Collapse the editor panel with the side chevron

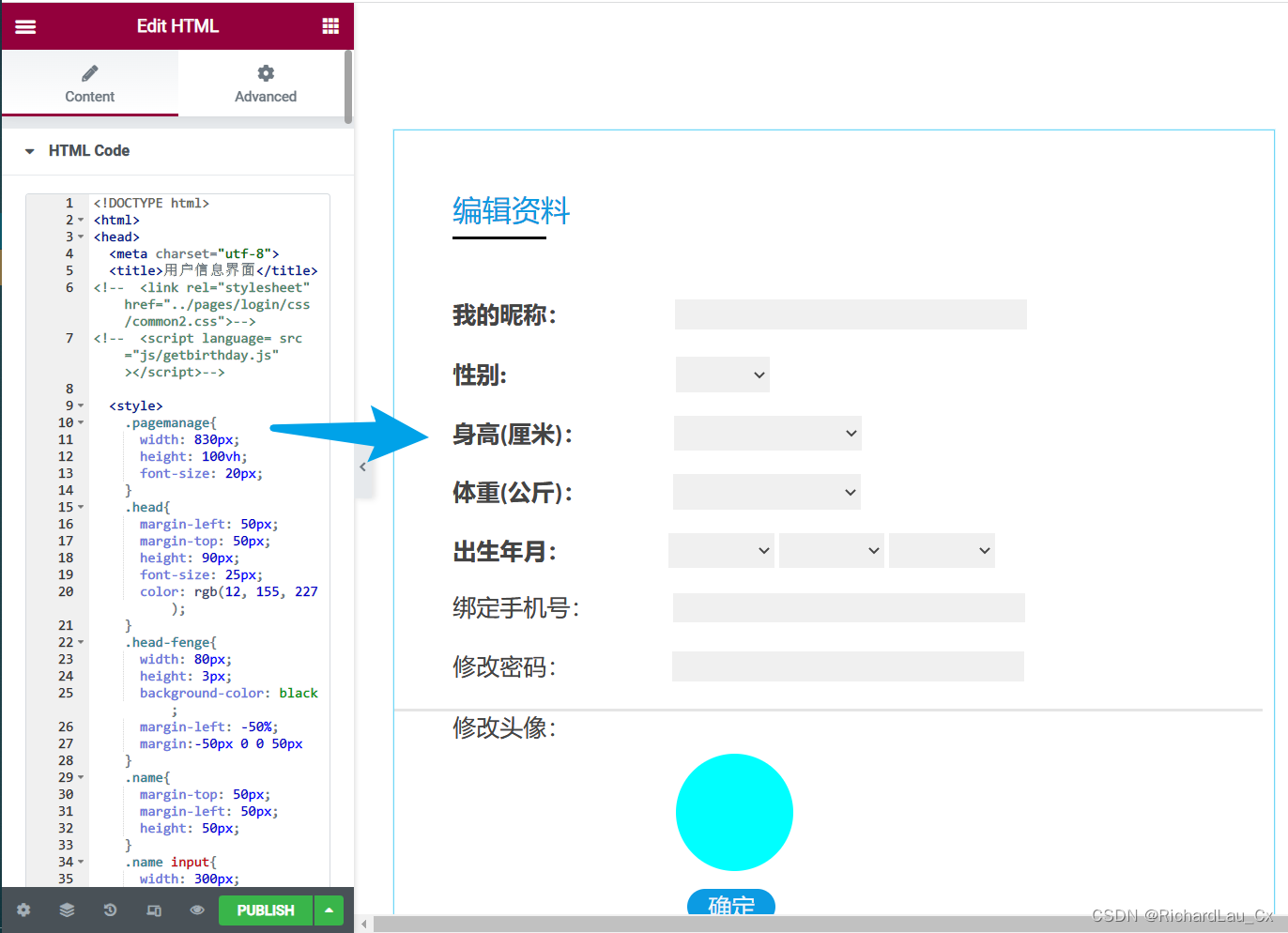tap(363, 466)
